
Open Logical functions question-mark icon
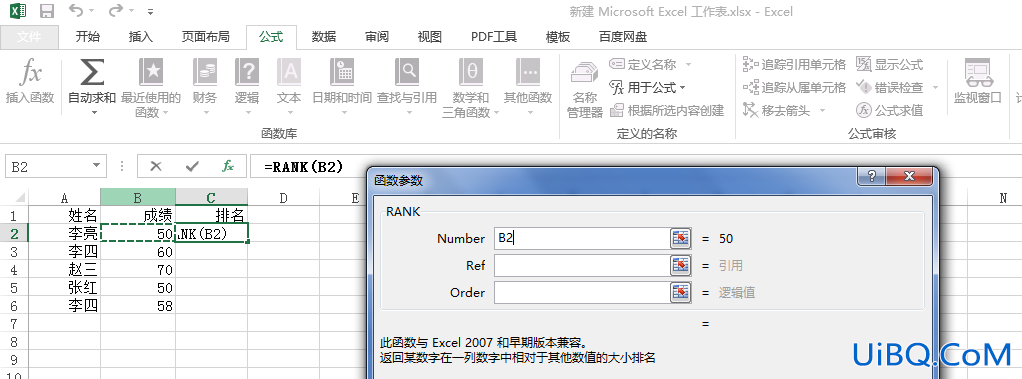coord(247,72)
